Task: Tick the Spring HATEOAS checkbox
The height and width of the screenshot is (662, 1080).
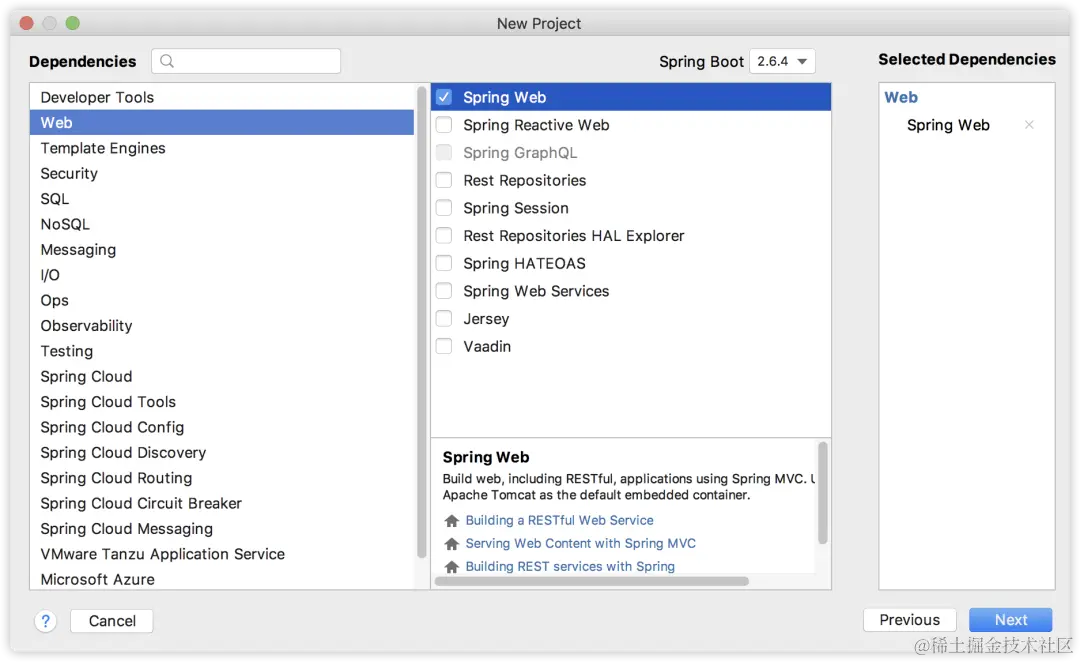Action: [444, 263]
